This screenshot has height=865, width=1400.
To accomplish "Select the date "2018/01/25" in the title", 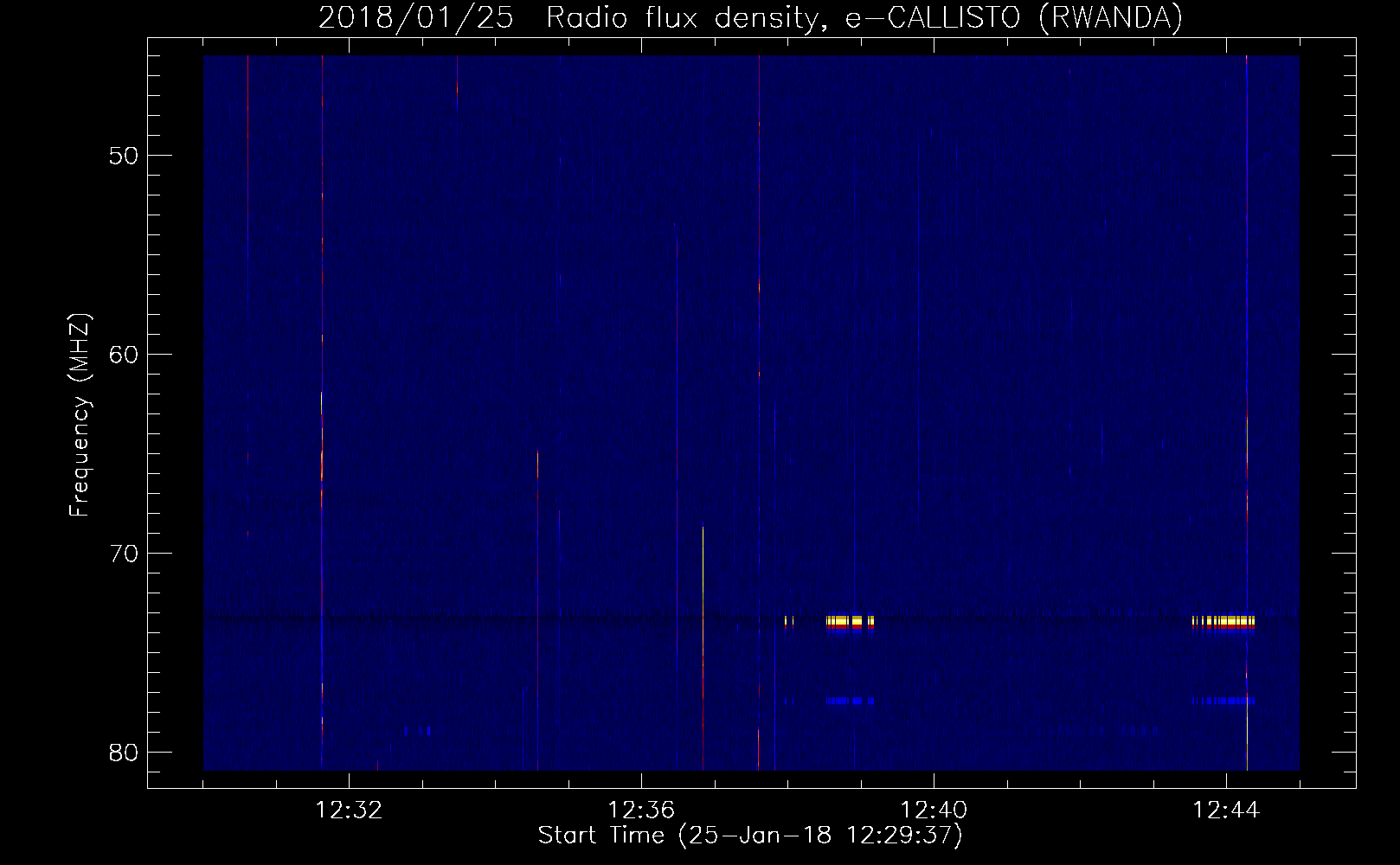I will click(416, 18).
